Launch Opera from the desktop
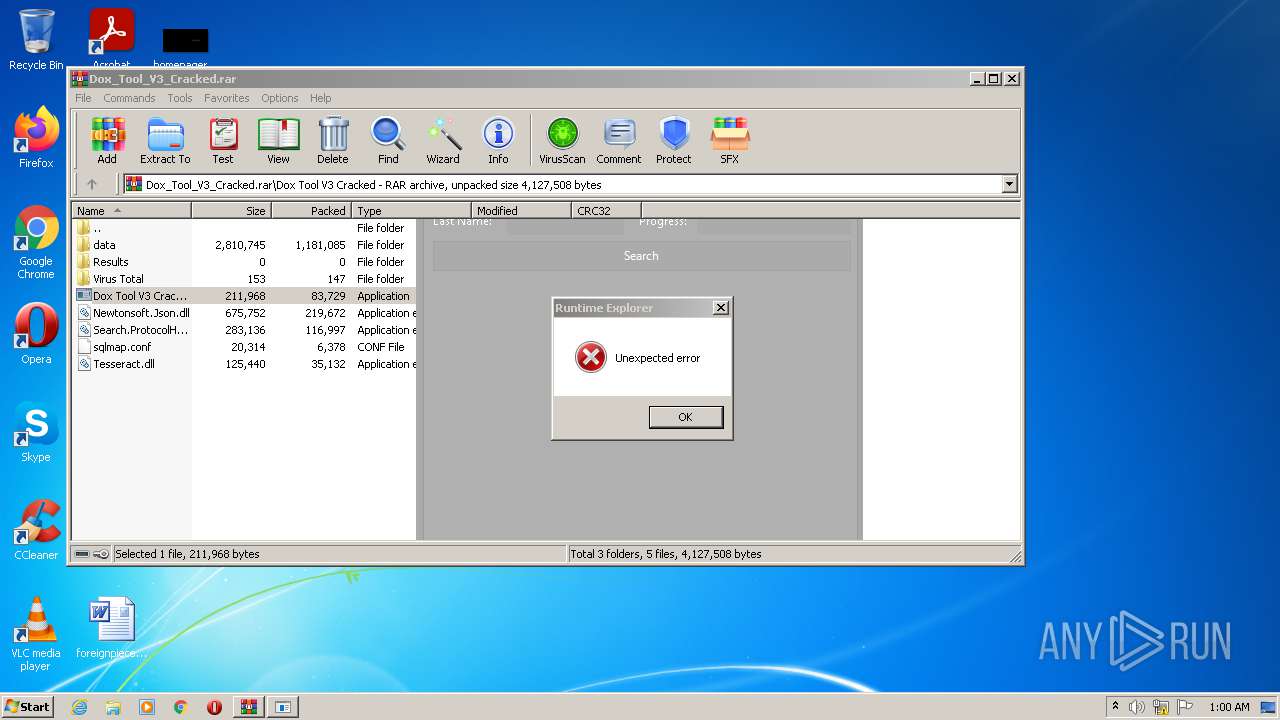1280x720 pixels. click(36, 334)
